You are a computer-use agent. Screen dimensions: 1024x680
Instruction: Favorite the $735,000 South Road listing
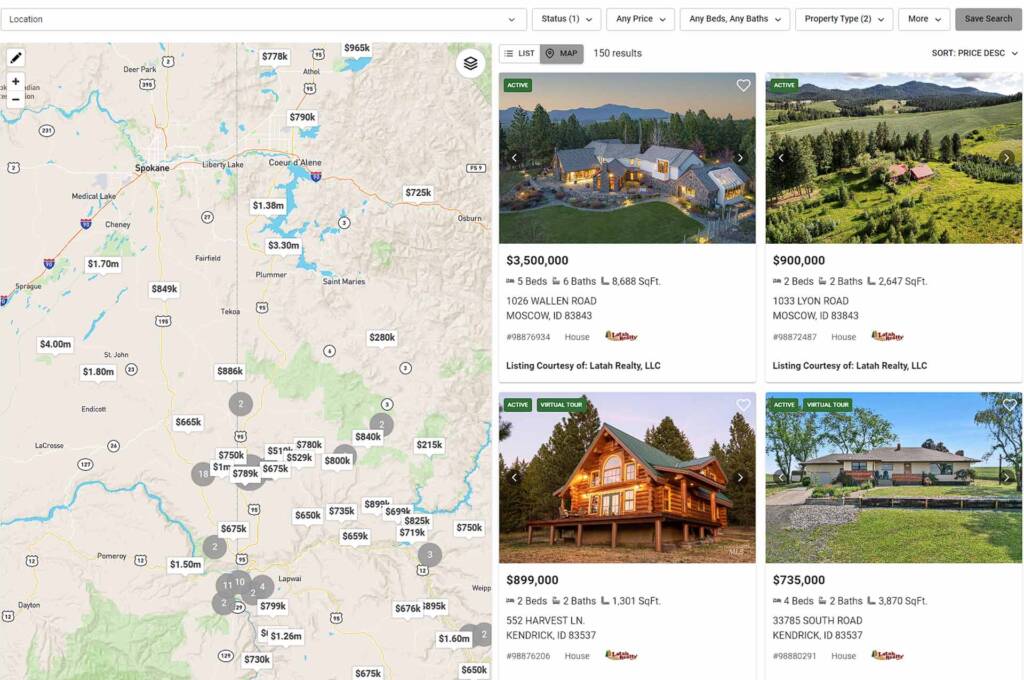[x=1010, y=405]
